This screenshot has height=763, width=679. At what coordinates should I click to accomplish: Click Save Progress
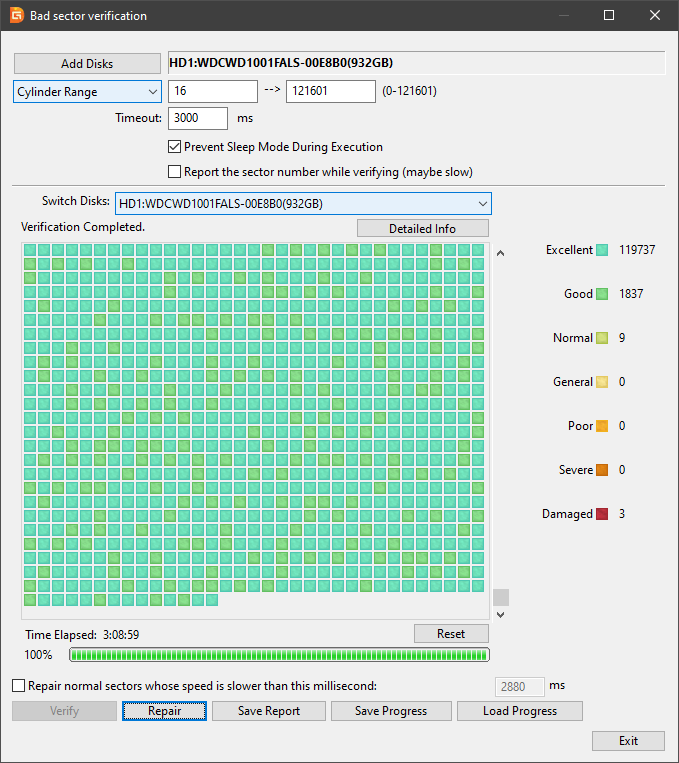tap(391, 711)
